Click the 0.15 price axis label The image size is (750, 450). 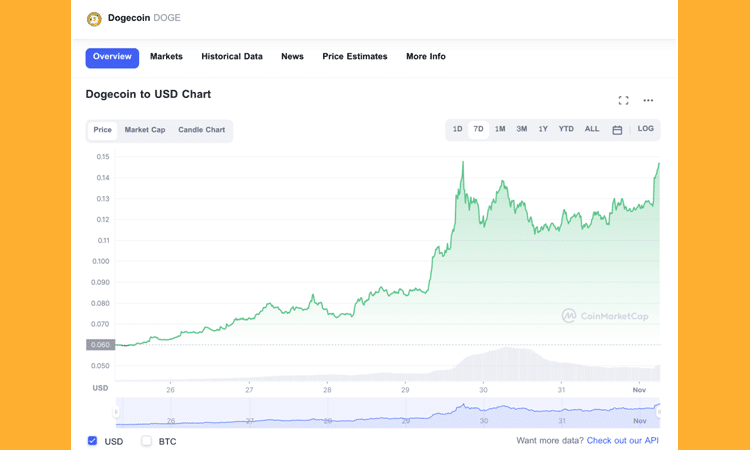[x=103, y=157]
